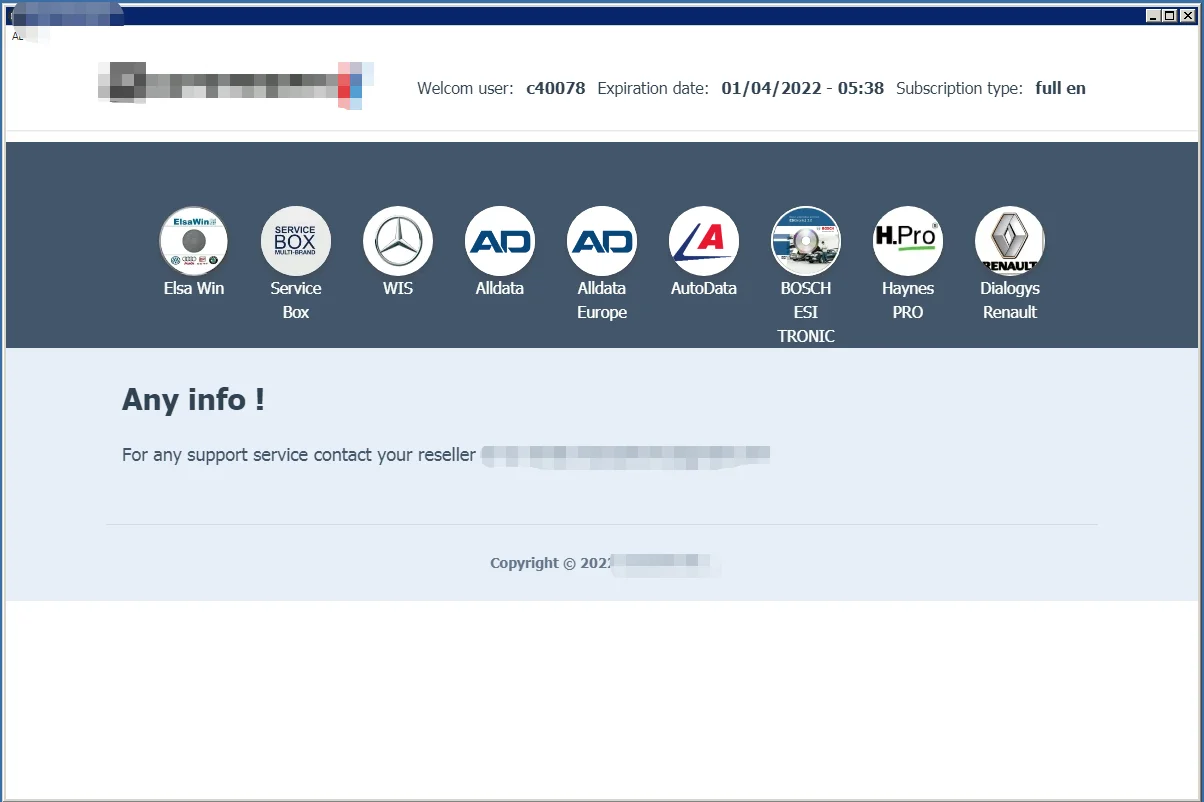
Task: Click the Service Box text label
Action: [296, 300]
